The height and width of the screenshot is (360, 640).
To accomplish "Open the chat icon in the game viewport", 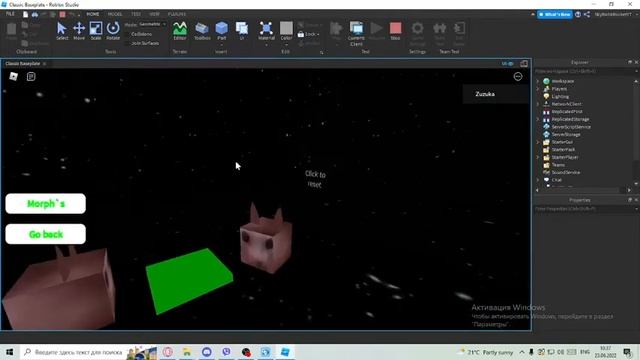I will [x=31, y=76].
